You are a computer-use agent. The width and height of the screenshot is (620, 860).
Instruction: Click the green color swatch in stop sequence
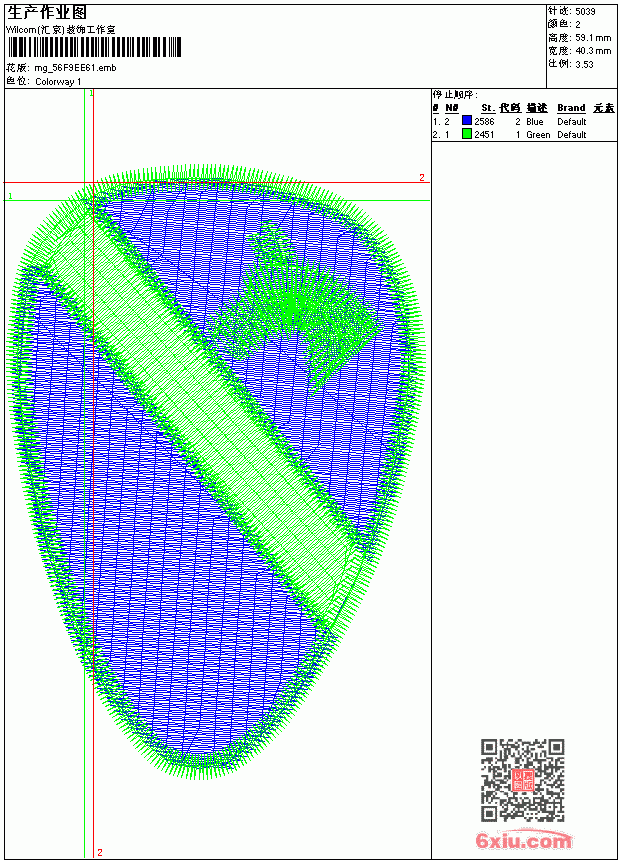click(x=467, y=134)
